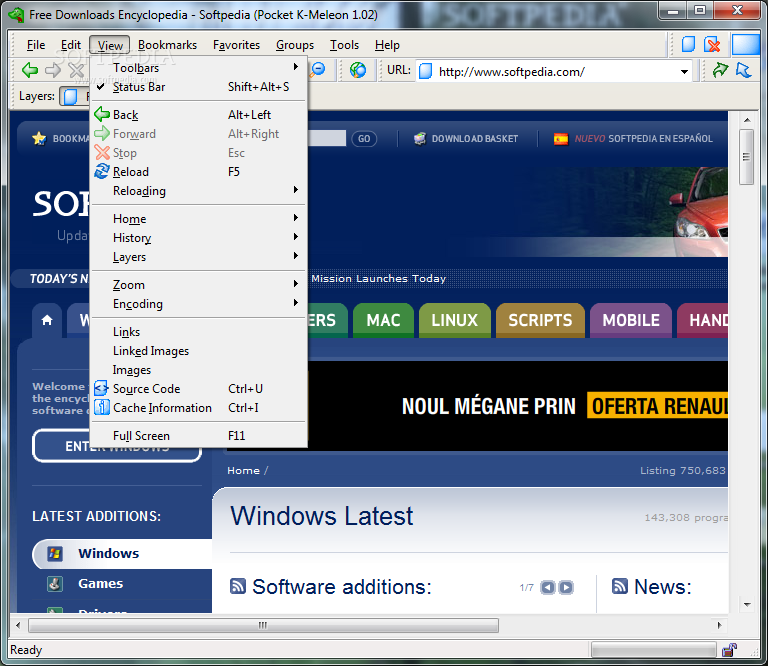Click inside the URL address field

point(553,71)
